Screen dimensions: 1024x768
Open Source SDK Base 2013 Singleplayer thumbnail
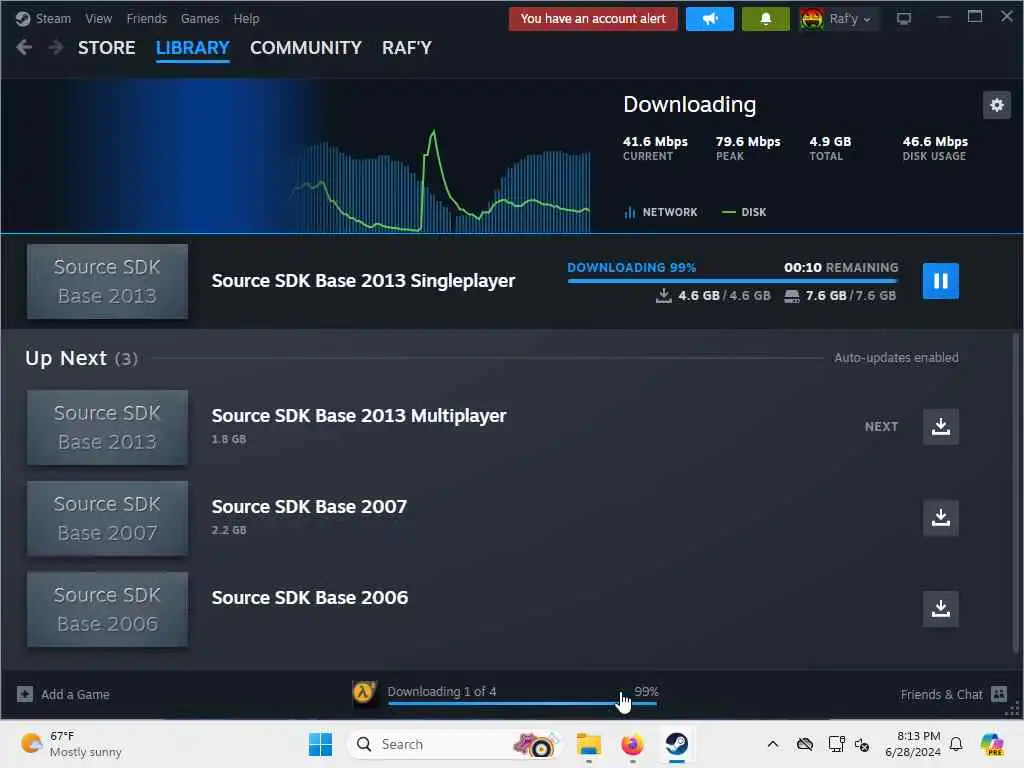pyautogui.click(x=107, y=281)
